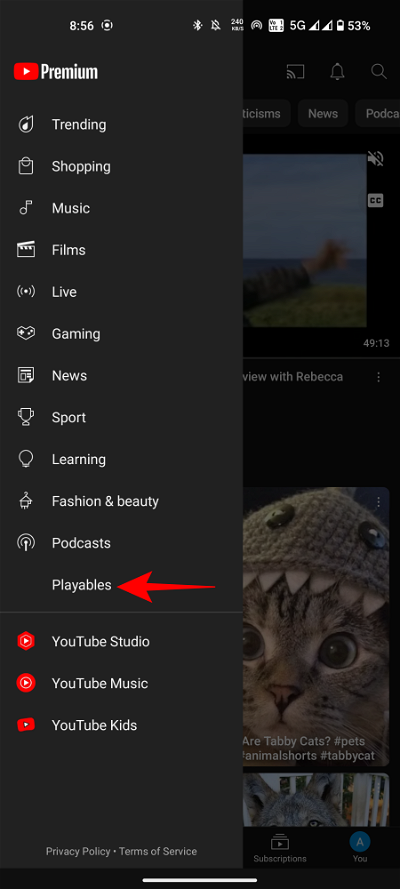Screen dimensions: 400x889
Task: Tap the 53% battery indicator
Action: point(354,26)
